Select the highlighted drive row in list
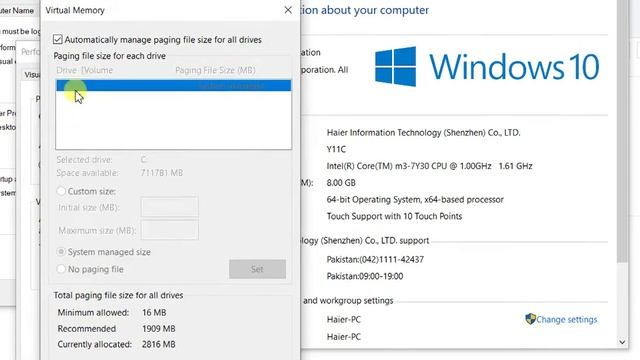 point(173,85)
